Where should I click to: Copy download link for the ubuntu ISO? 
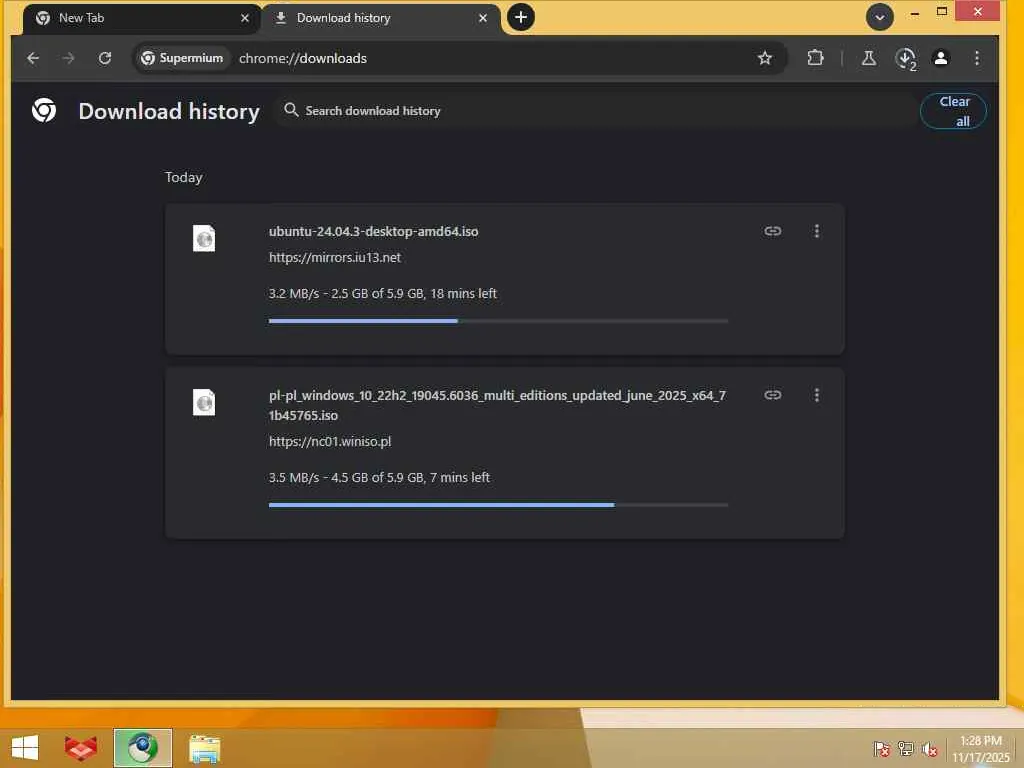coord(773,231)
